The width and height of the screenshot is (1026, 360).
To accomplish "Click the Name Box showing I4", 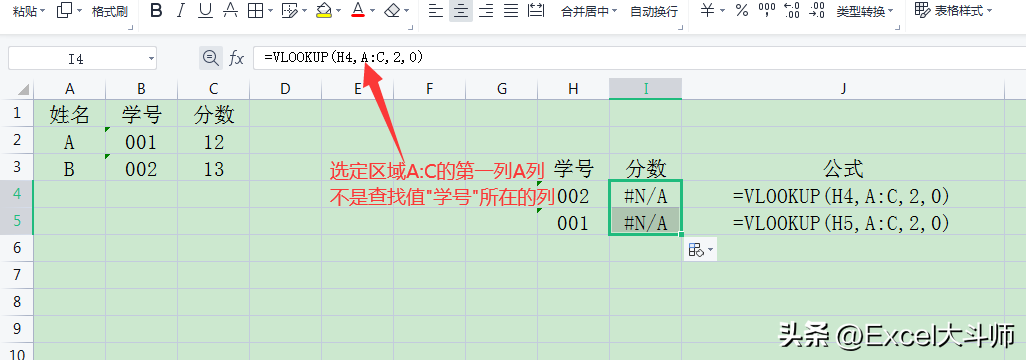I will [x=77, y=59].
